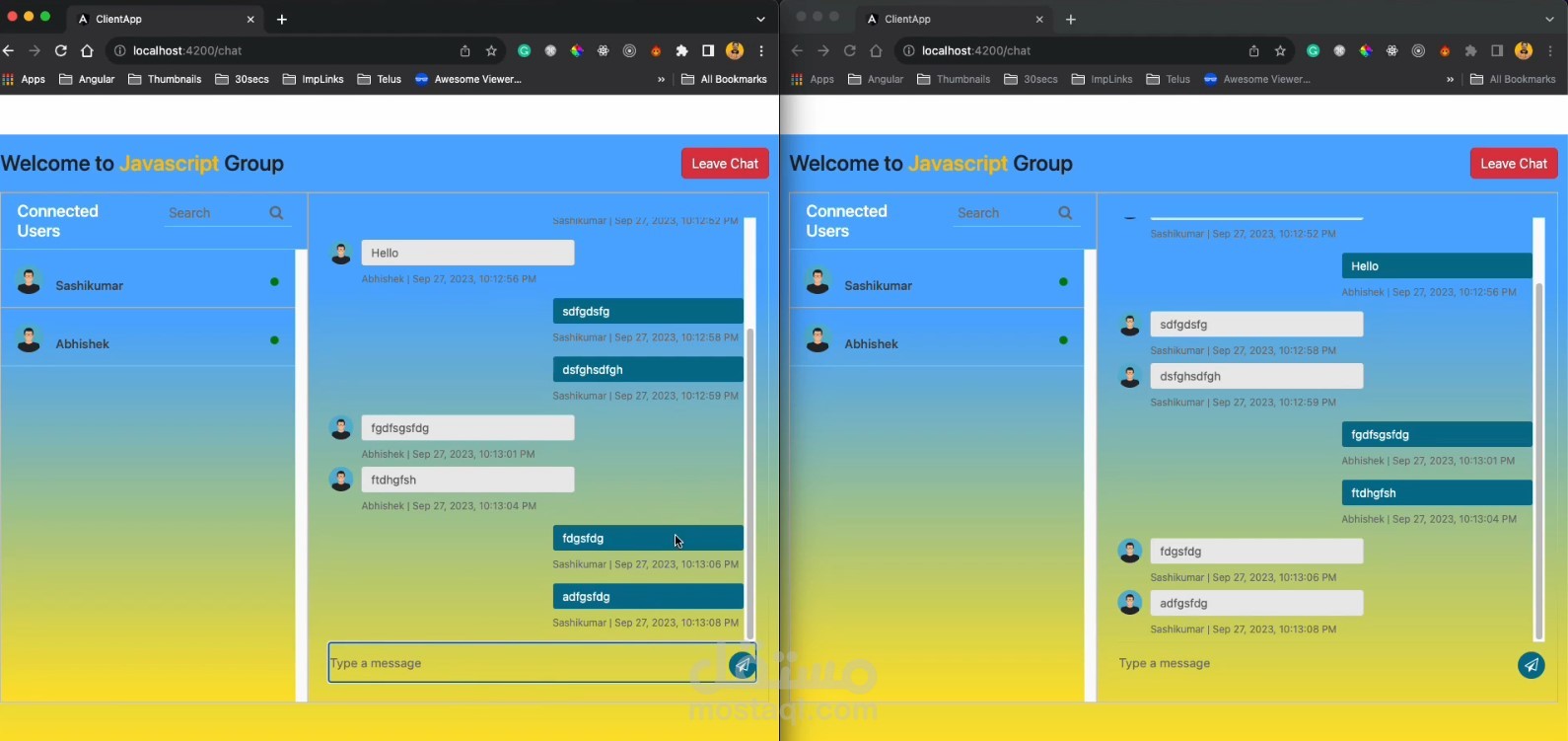Click the fgdfsgsfdg message in right window

(1437, 434)
